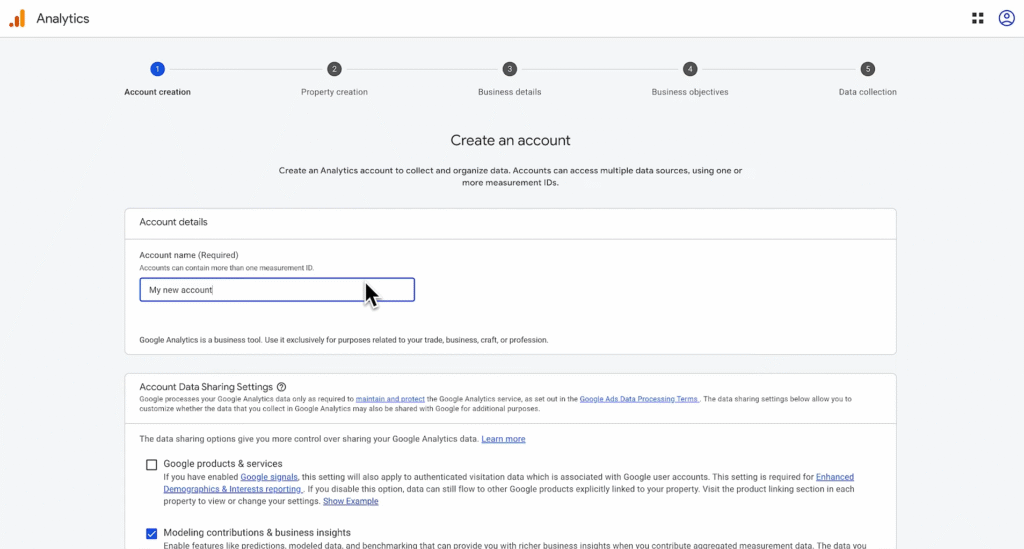Select step 3 Business details circle
This screenshot has height=549, width=1024.
pyautogui.click(x=509, y=69)
